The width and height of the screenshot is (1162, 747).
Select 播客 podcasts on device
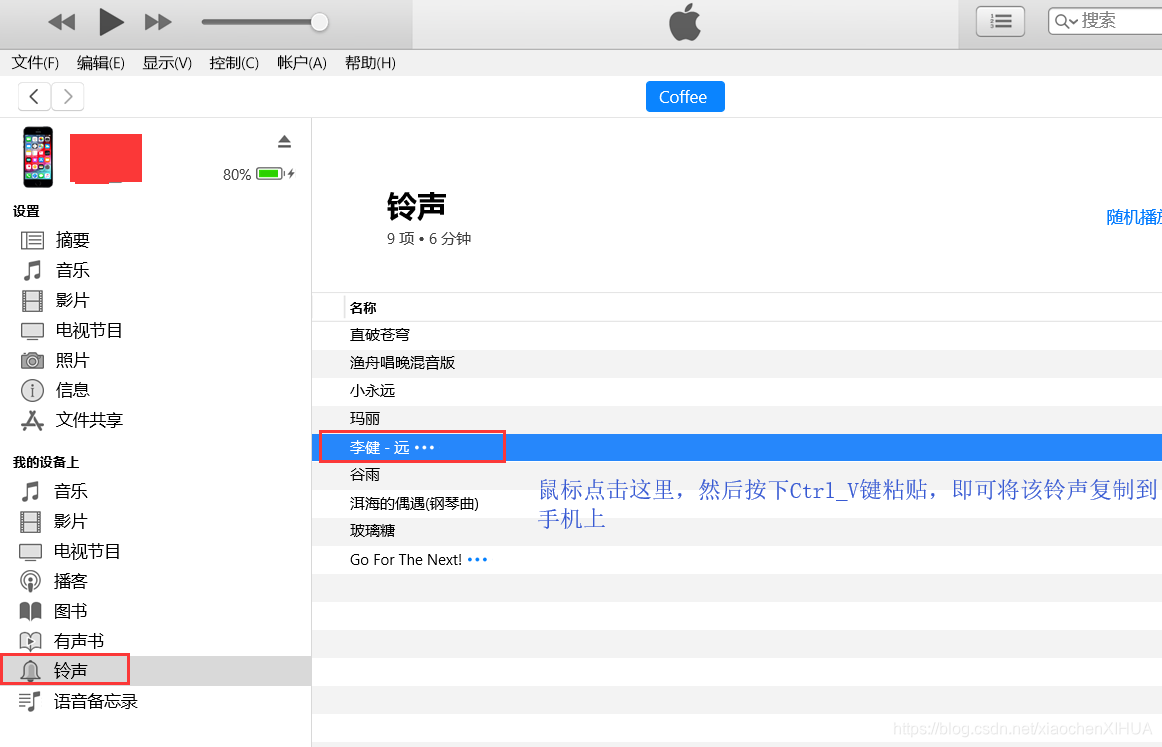71,581
